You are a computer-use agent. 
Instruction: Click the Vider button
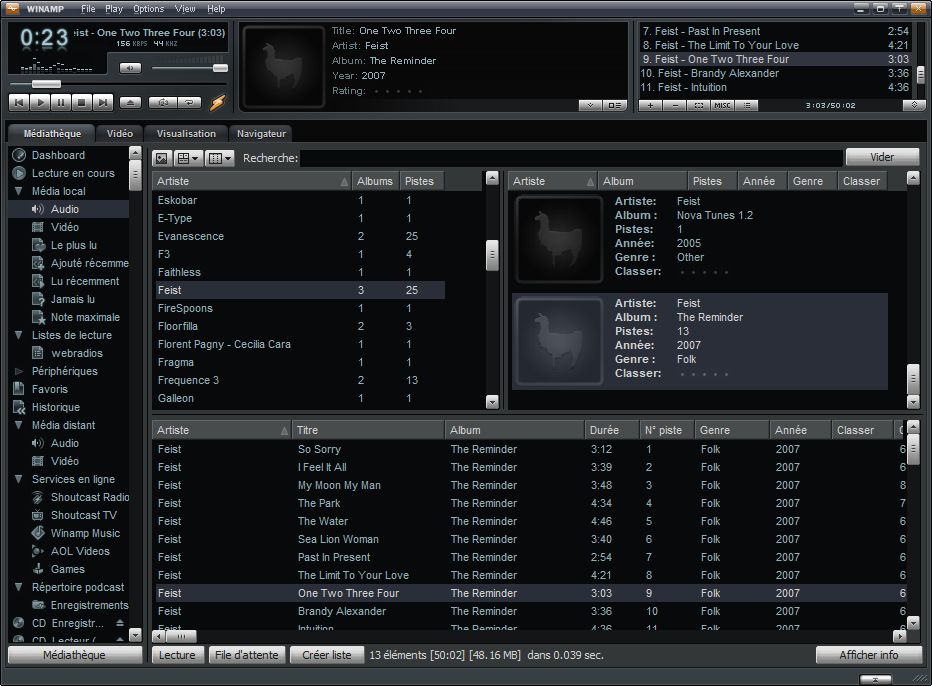881,157
